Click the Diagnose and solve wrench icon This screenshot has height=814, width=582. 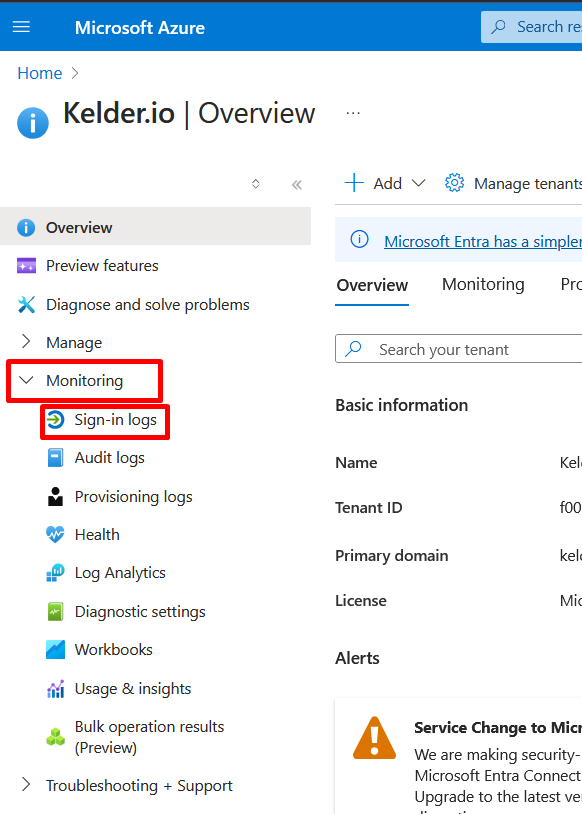click(26, 304)
